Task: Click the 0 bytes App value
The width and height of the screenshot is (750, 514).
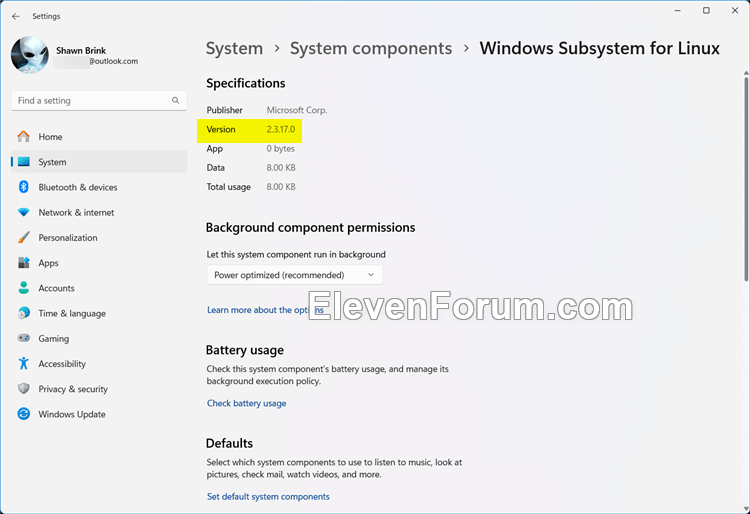Action: (281, 148)
